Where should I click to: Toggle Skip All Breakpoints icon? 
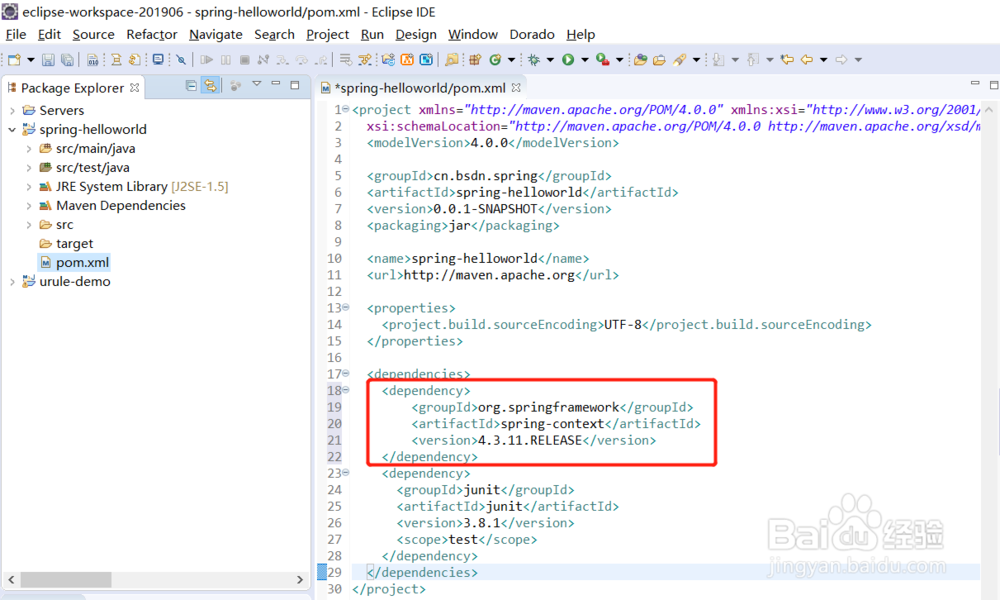(x=181, y=60)
